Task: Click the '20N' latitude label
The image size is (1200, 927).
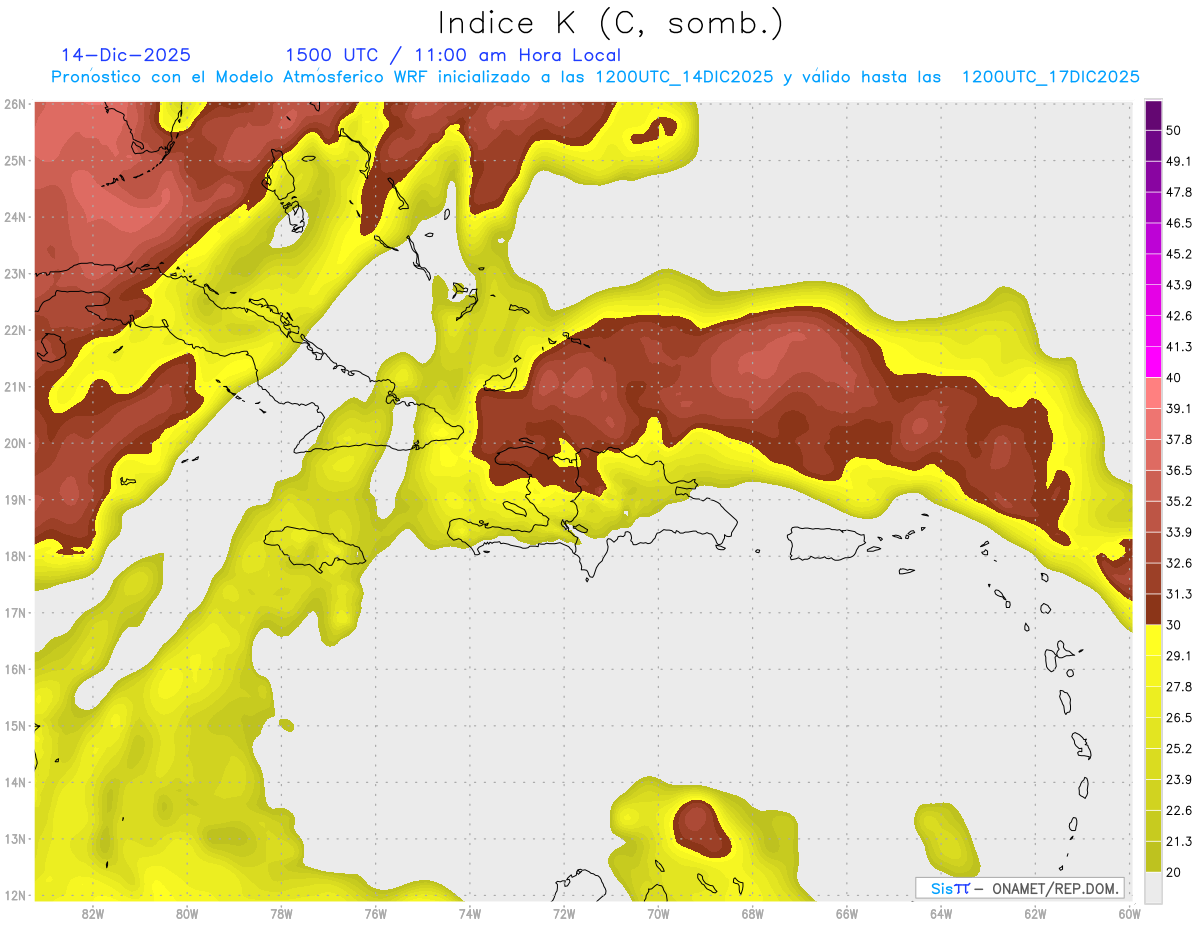Action: (15, 443)
